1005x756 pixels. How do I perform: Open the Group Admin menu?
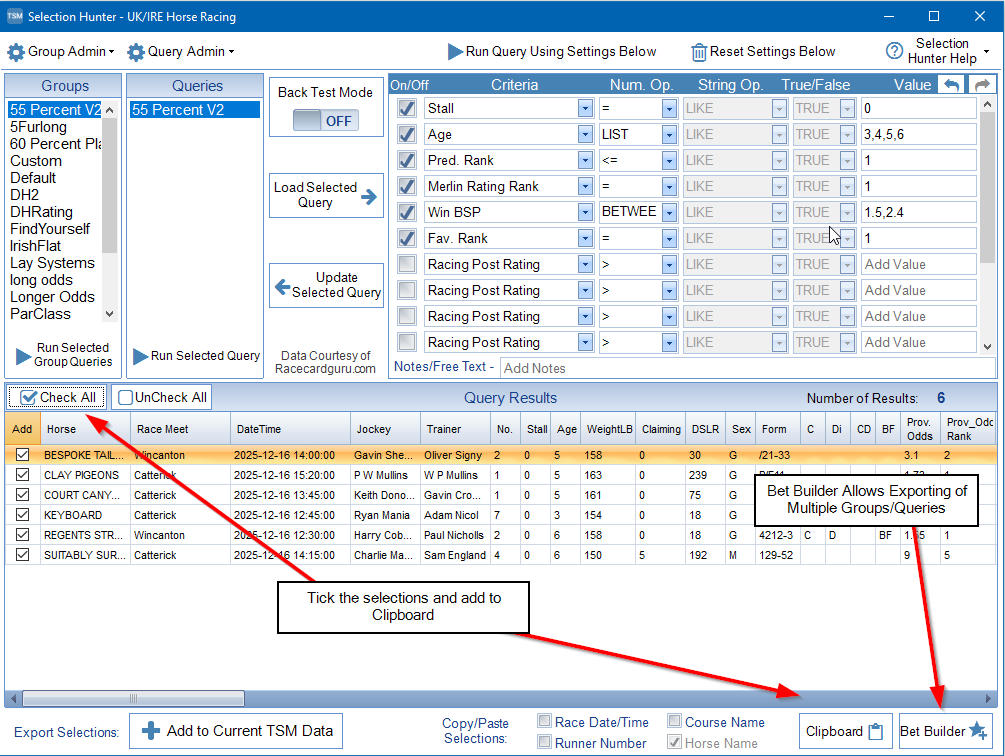(60, 52)
